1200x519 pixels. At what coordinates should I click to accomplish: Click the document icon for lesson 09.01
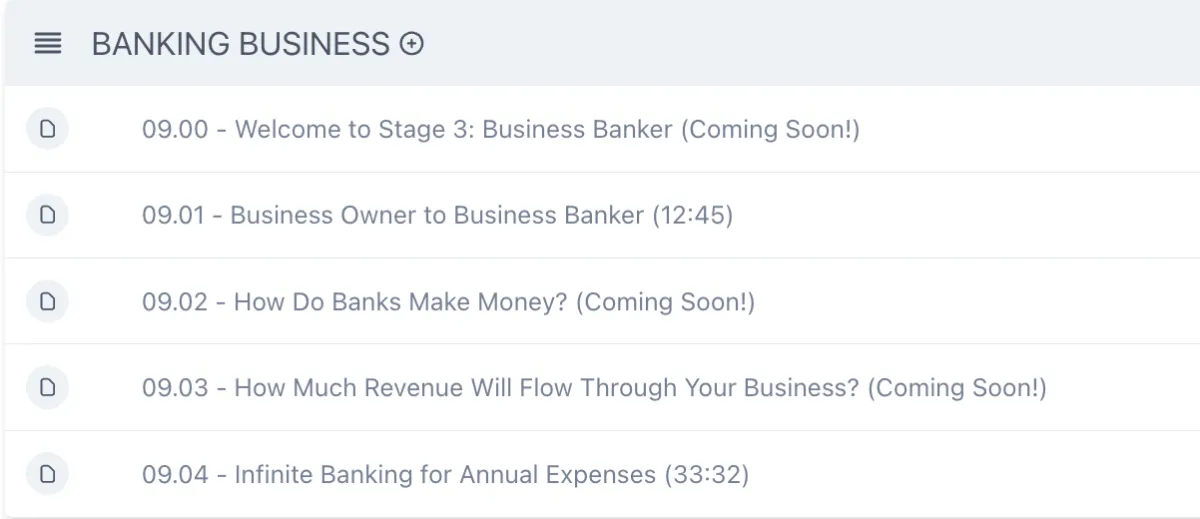pos(47,215)
